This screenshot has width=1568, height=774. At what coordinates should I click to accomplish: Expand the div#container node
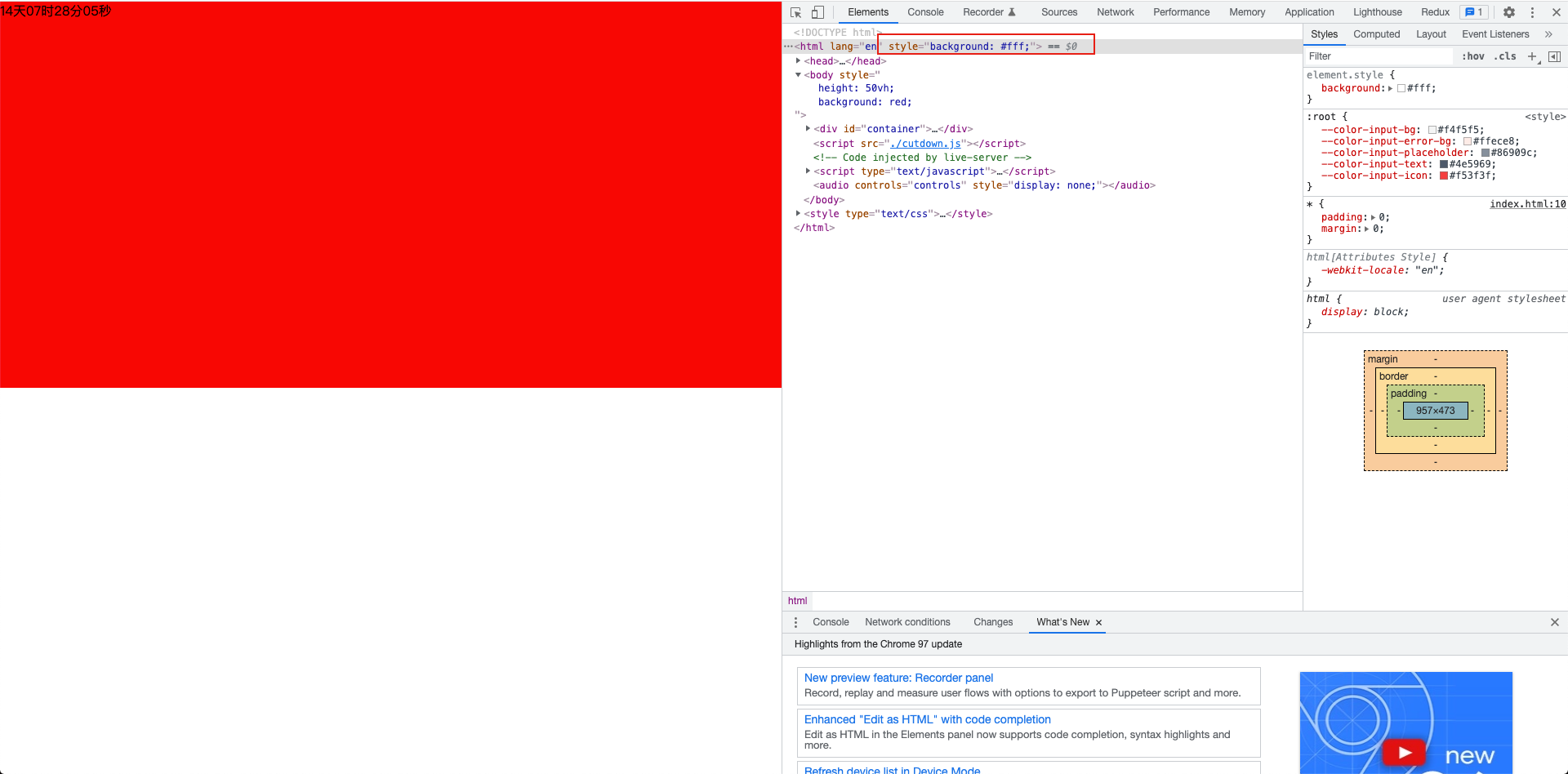click(x=808, y=128)
